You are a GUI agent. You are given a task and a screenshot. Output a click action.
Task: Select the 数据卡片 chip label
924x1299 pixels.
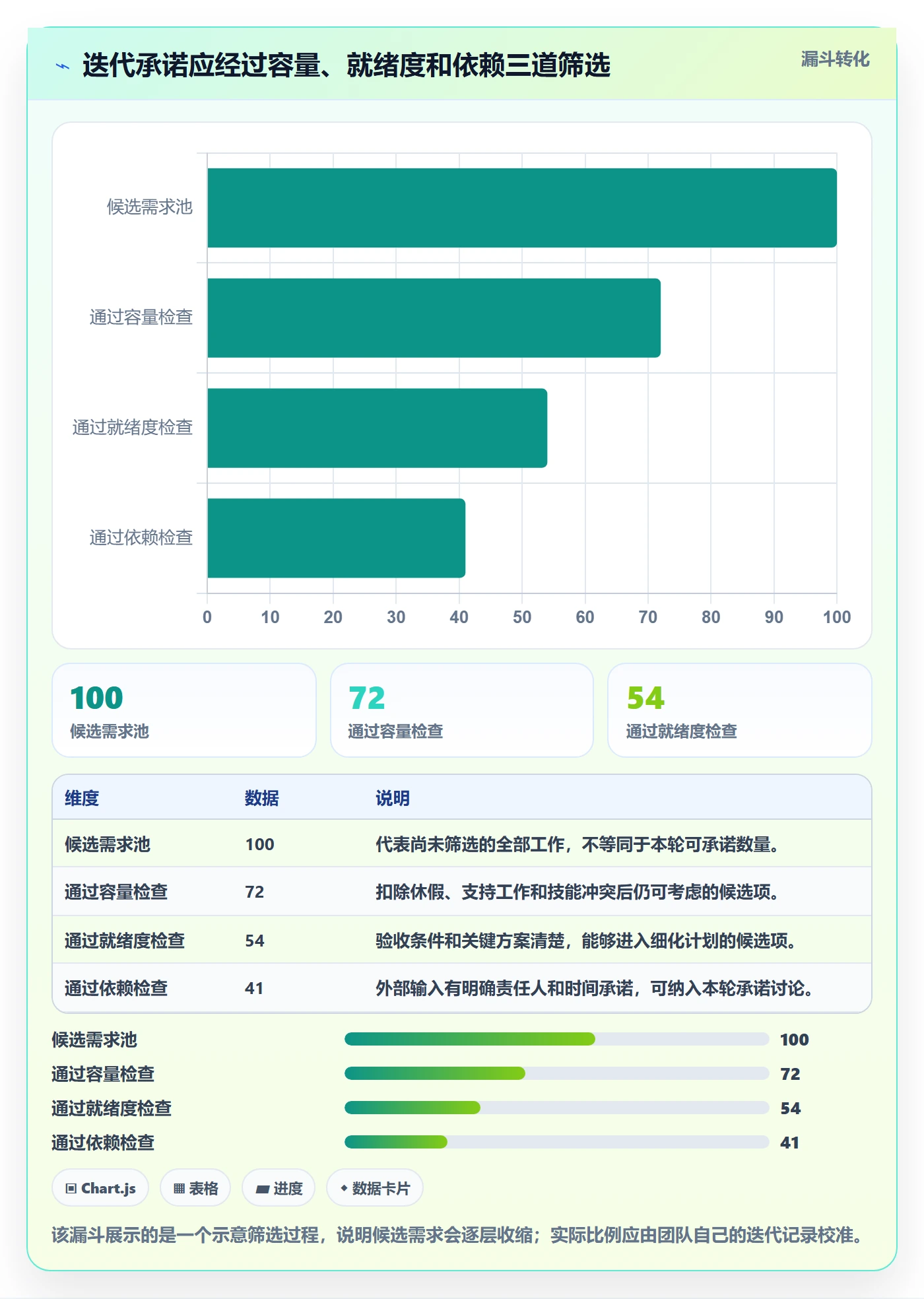[381, 1188]
